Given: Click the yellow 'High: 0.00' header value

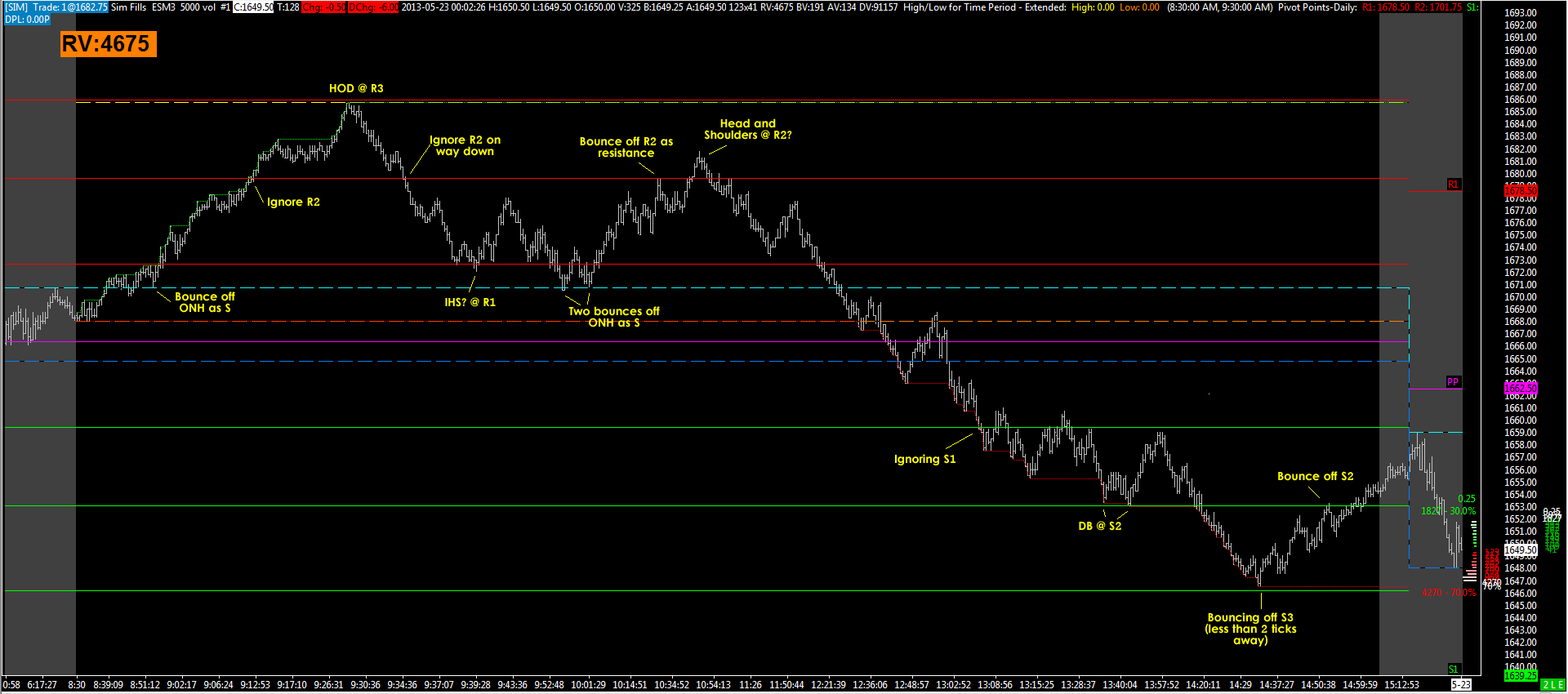Looking at the screenshot, I should [x=1093, y=7].
